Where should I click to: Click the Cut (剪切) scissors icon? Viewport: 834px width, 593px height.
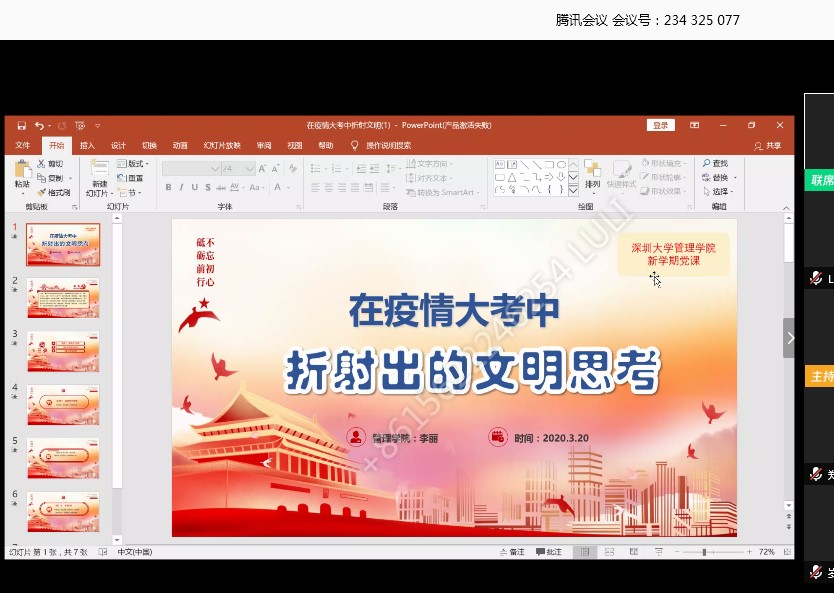point(42,163)
